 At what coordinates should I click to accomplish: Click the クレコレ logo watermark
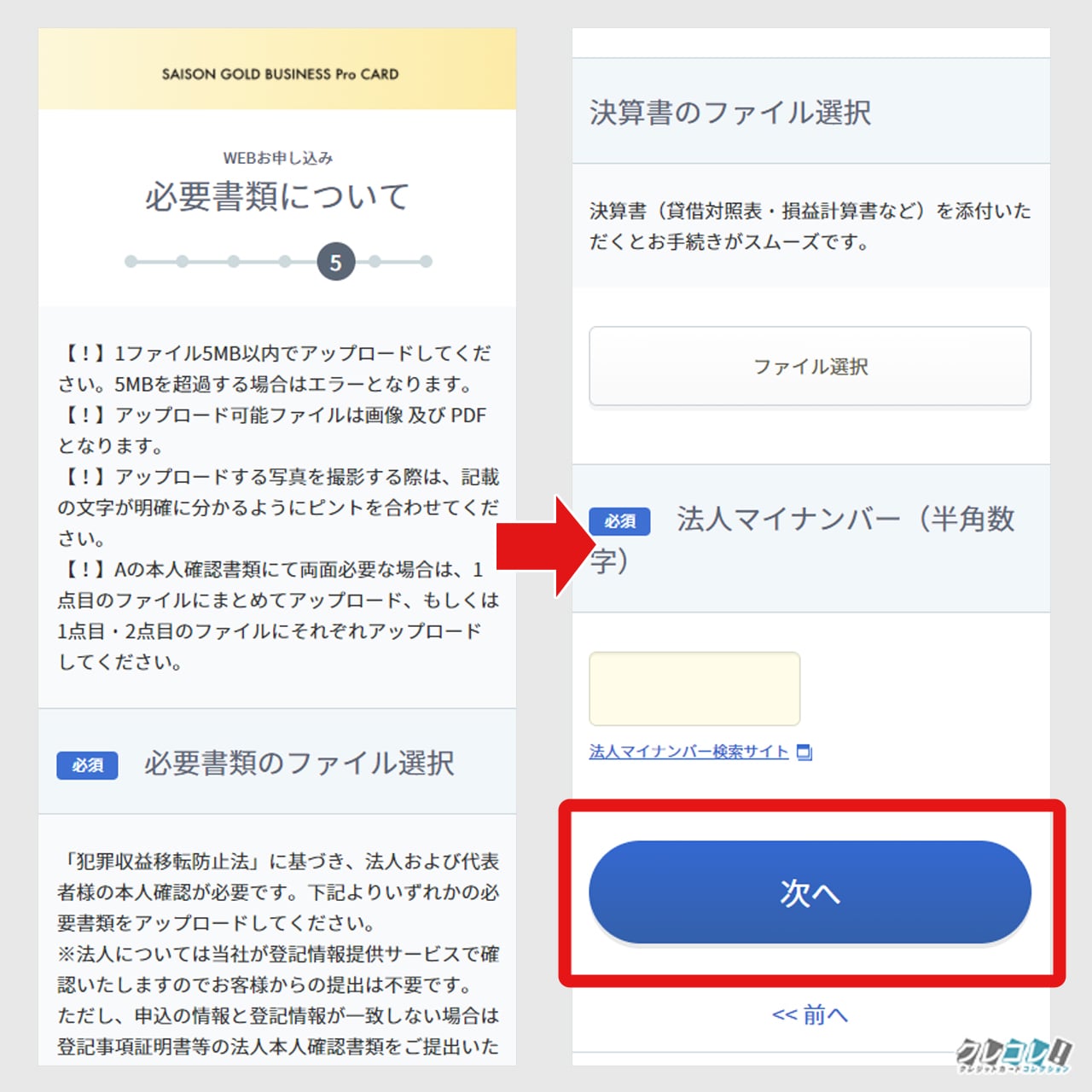[1014, 1055]
